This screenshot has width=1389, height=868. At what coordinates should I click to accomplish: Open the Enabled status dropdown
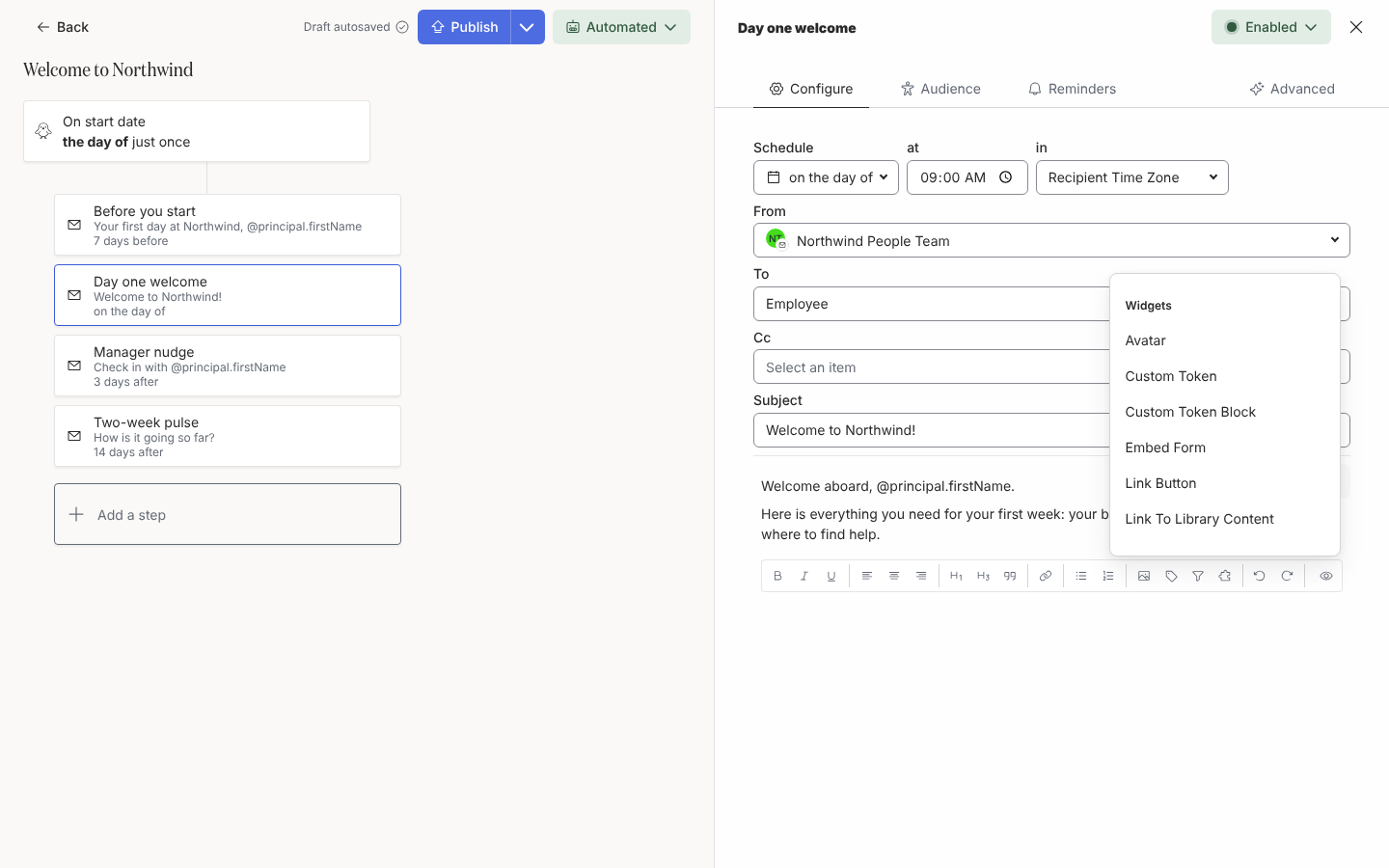[1271, 27]
